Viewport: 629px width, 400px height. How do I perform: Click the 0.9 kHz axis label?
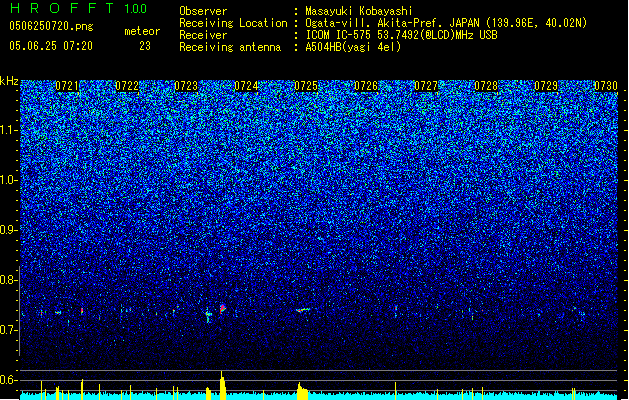pyautogui.click(x=9, y=230)
